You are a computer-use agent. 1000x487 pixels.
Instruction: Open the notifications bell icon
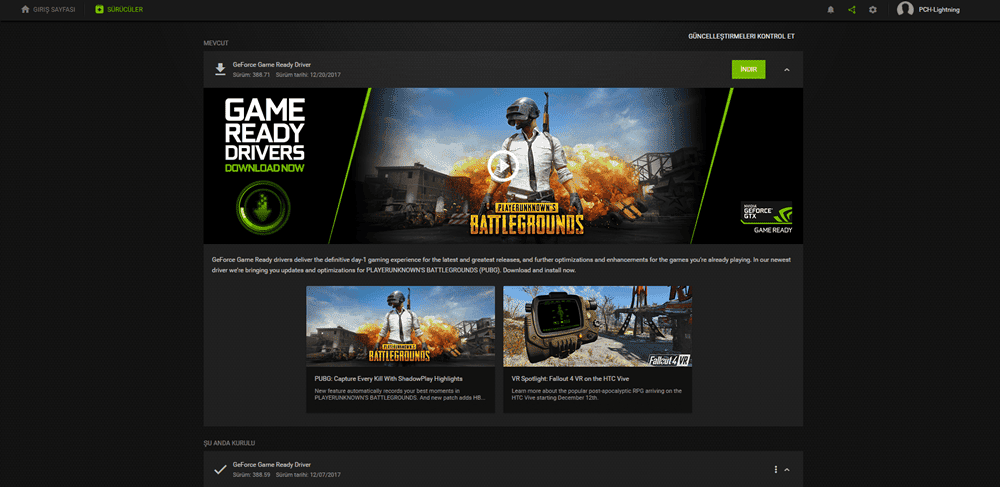coord(830,10)
